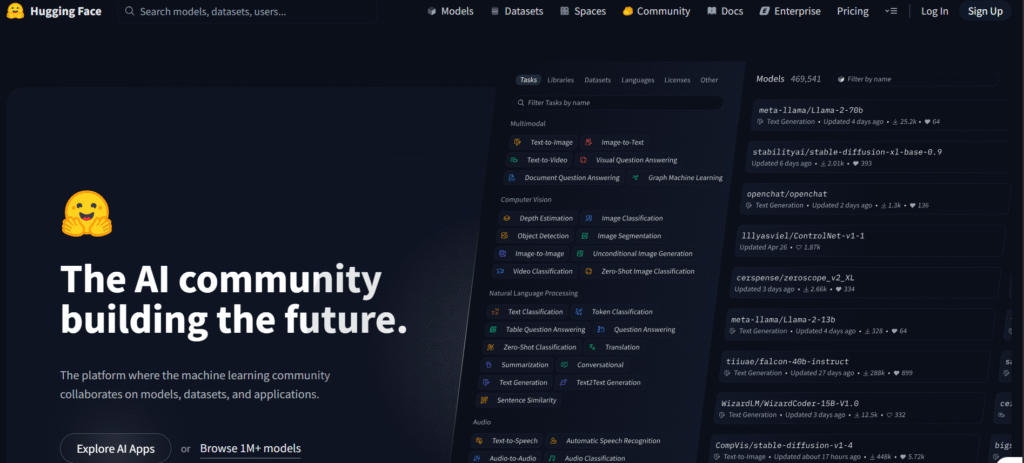This screenshot has height=463, width=1024.
Task: Click the Explore AI Apps button
Action: click(x=116, y=449)
